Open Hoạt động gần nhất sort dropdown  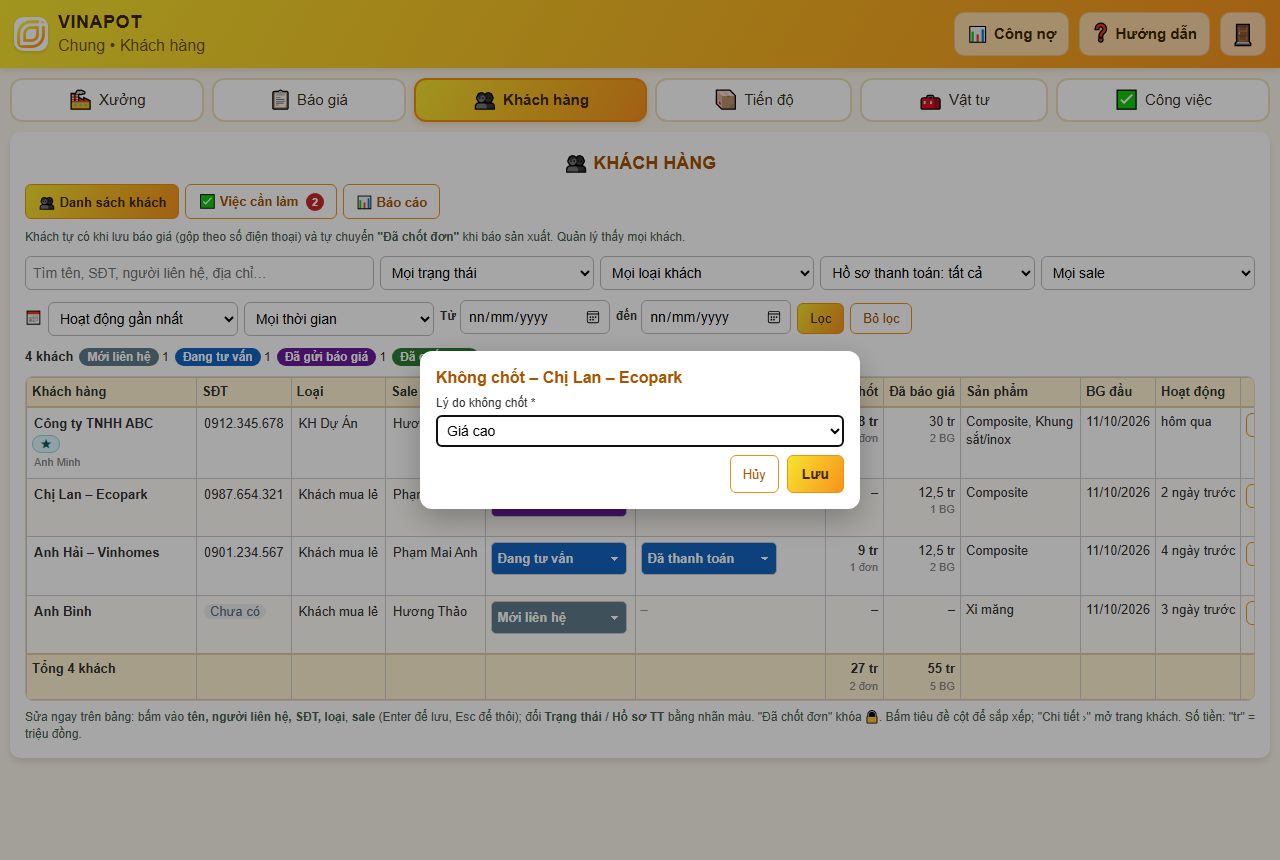pyautogui.click(x=143, y=319)
